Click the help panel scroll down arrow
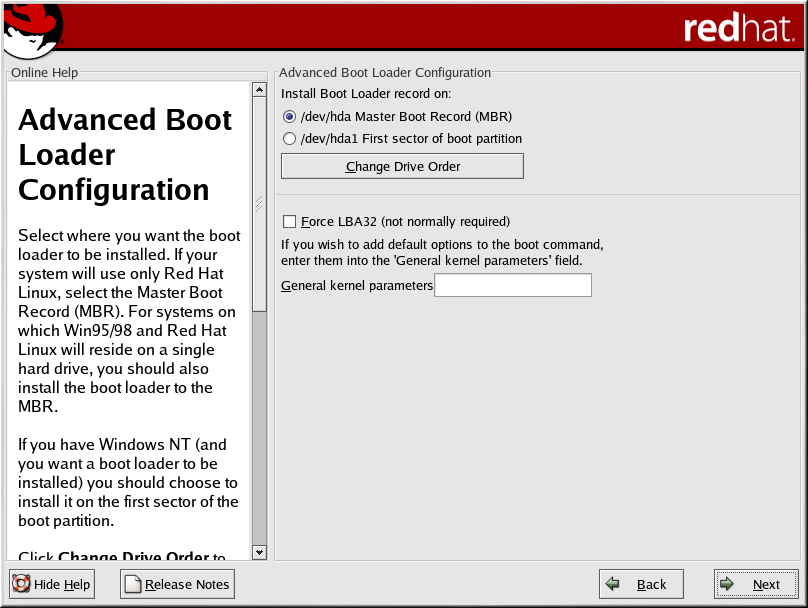The width and height of the screenshot is (808, 608). 260,552
